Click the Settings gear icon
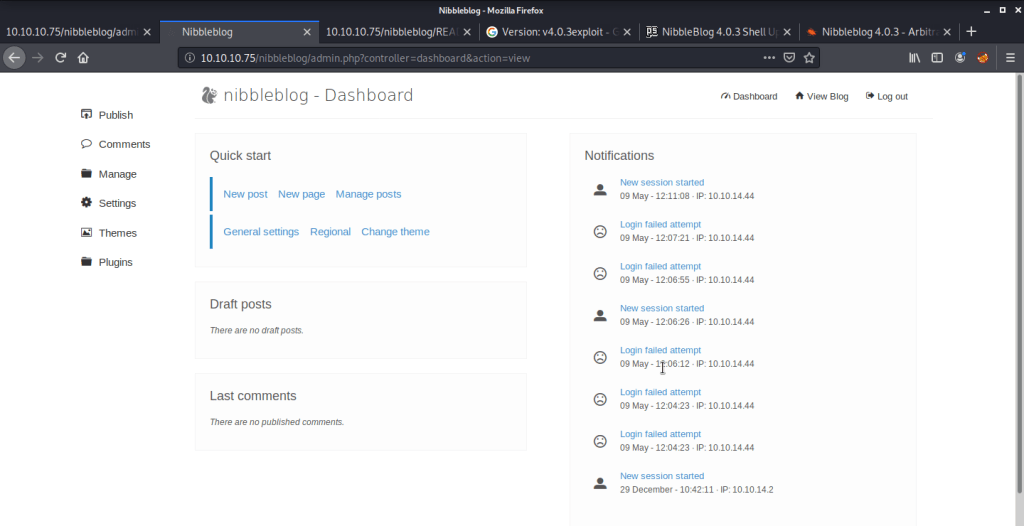The width and height of the screenshot is (1024, 526). point(87,203)
